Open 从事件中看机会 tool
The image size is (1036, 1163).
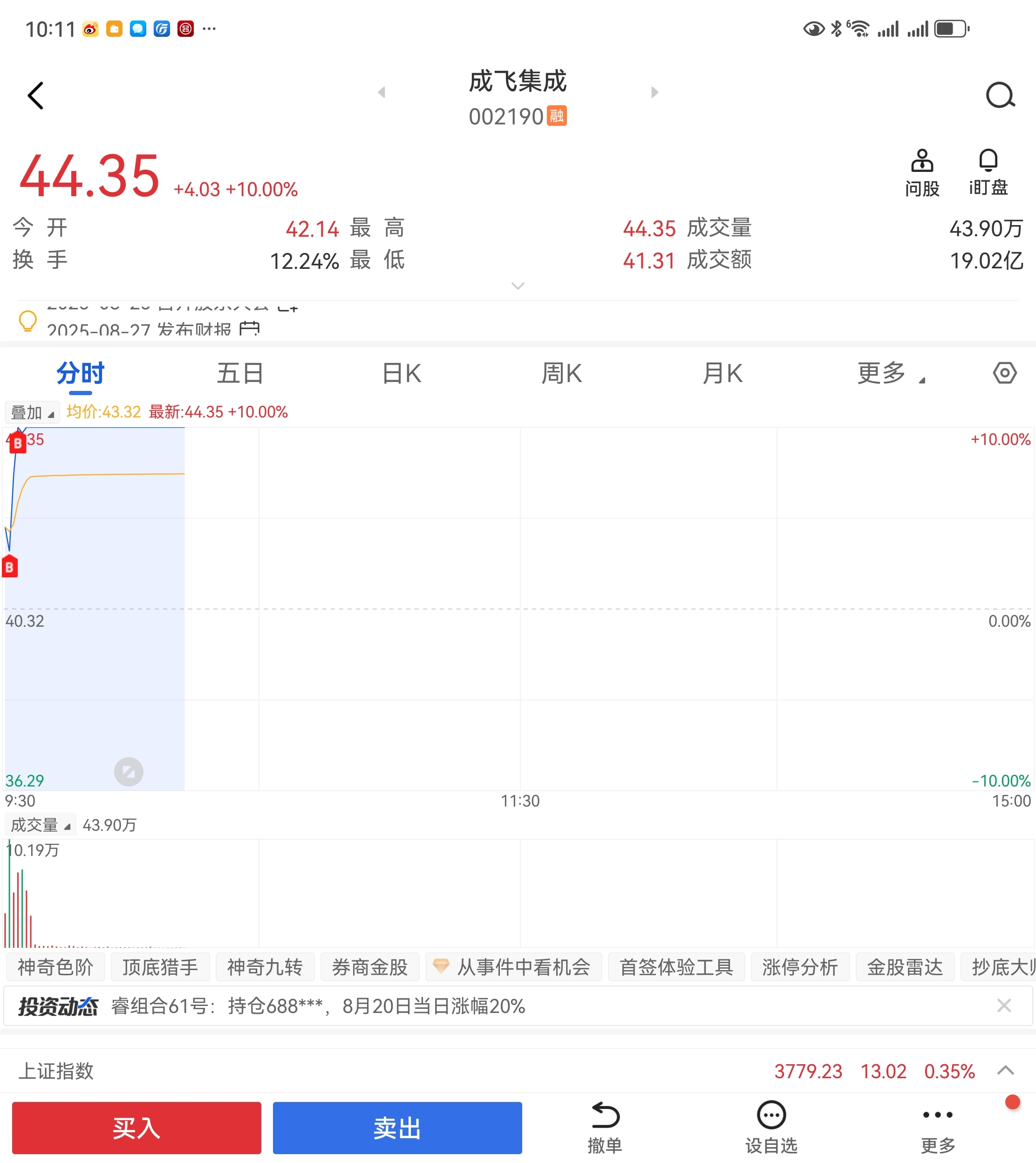[513, 967]
